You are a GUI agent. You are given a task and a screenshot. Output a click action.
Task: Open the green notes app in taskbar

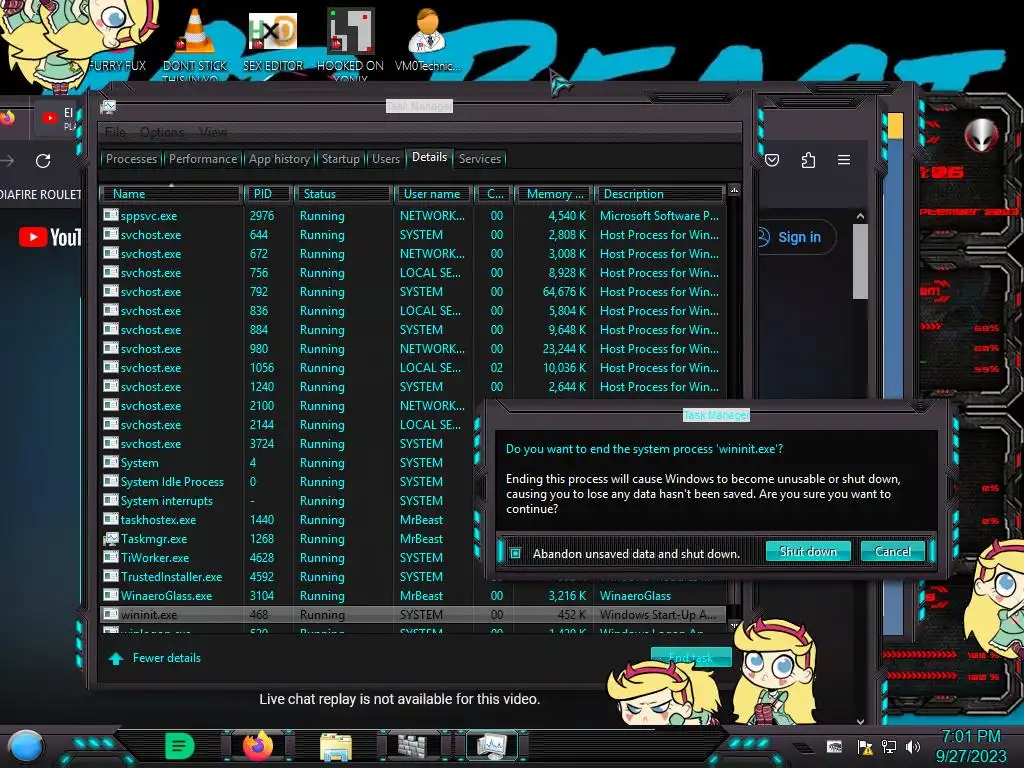click(x=180, y=746)
